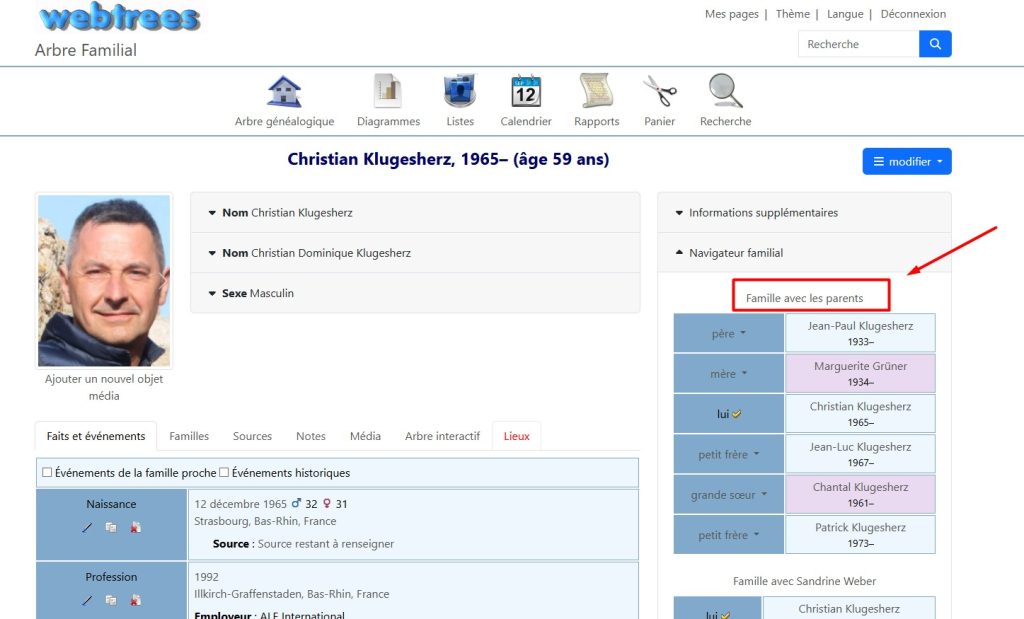
Task: Open the père dropdown in family navigator
Action: tap(729, 334)
